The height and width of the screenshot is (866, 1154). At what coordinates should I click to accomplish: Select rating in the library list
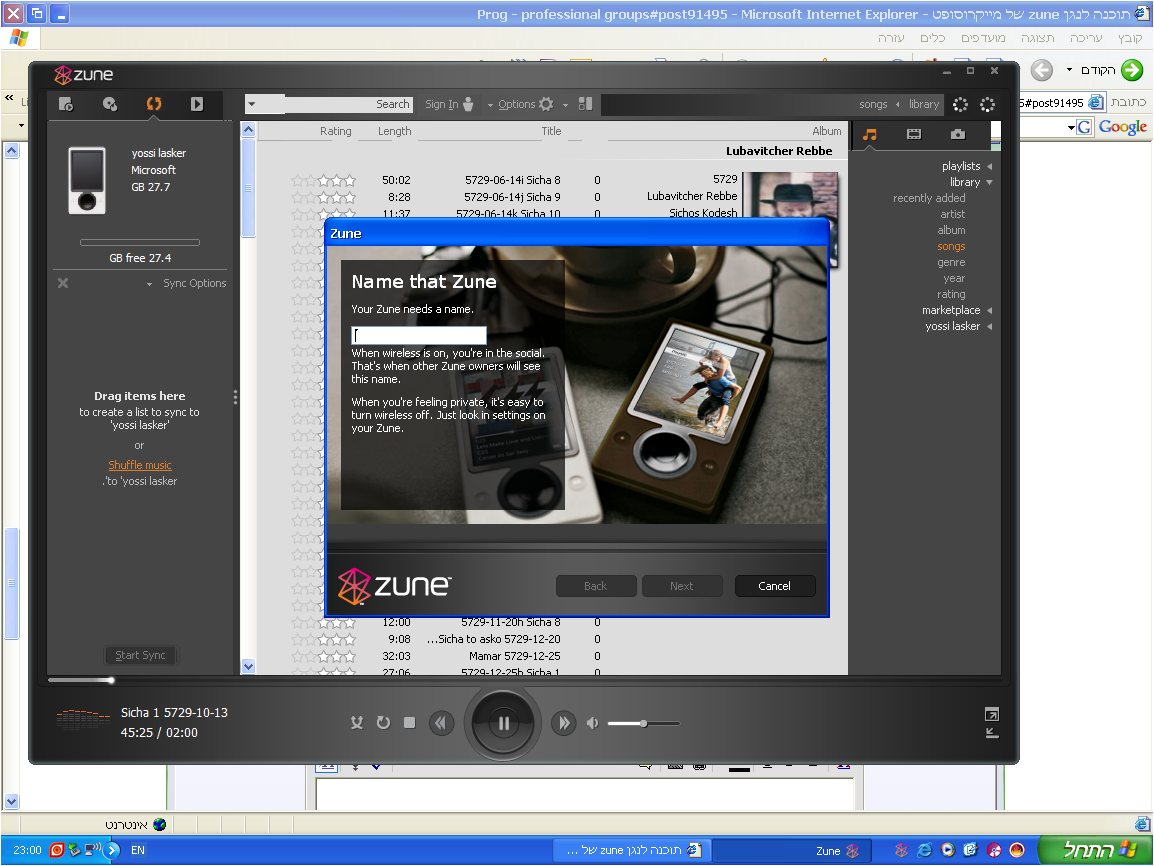951,294
